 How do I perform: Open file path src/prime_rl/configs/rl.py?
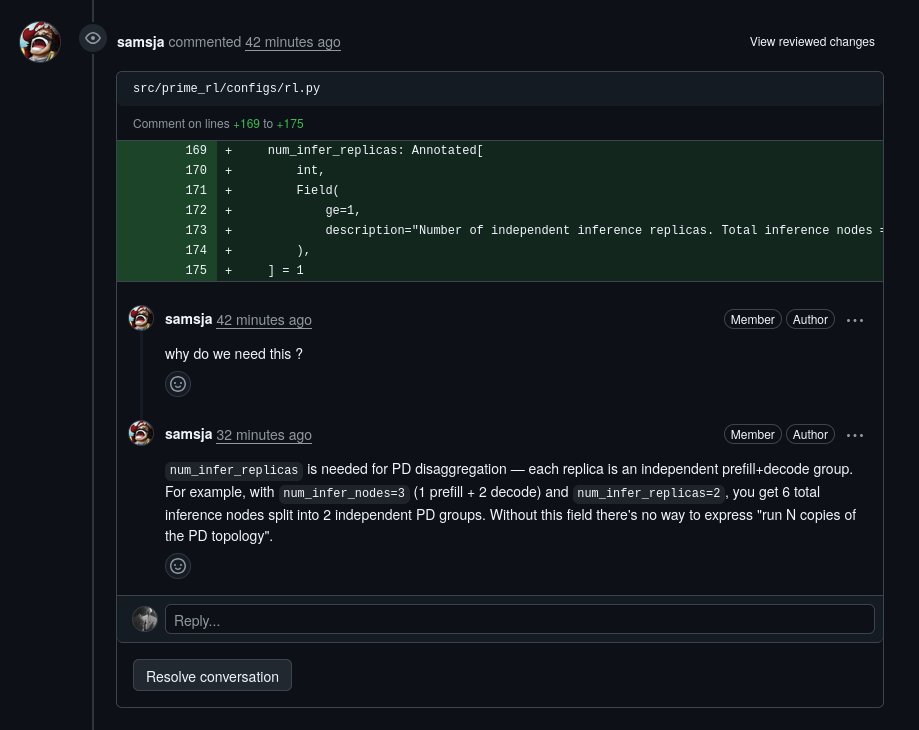226,88
